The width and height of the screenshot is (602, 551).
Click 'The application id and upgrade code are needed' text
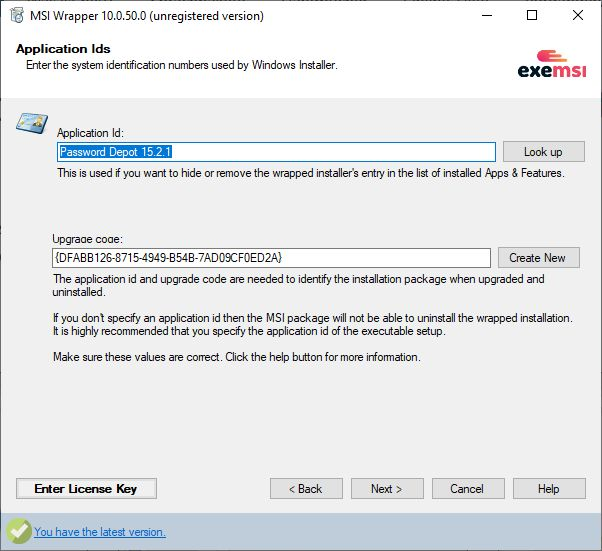pos(298,285)
